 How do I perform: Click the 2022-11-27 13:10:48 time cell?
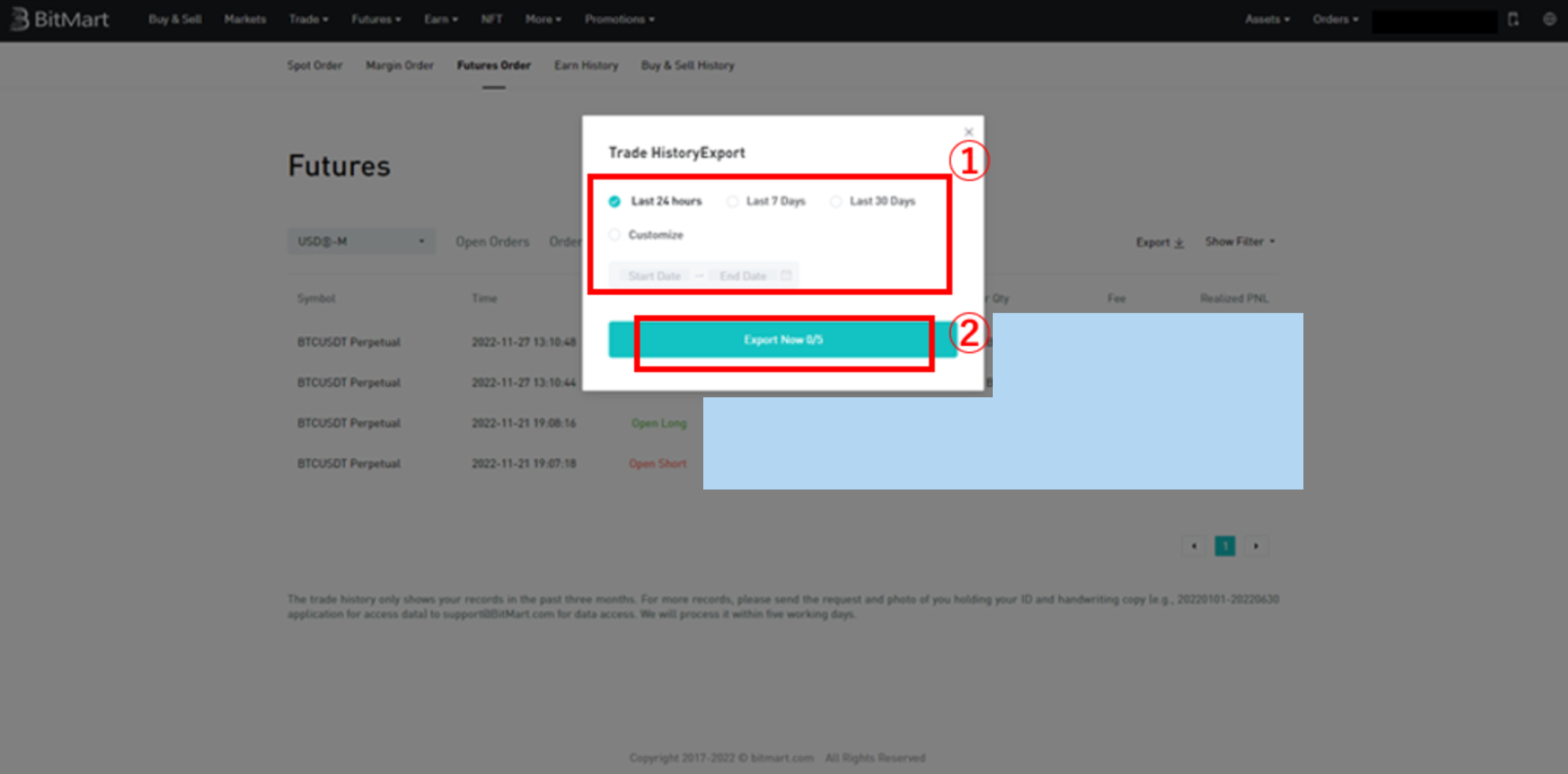tap(524, 342)
